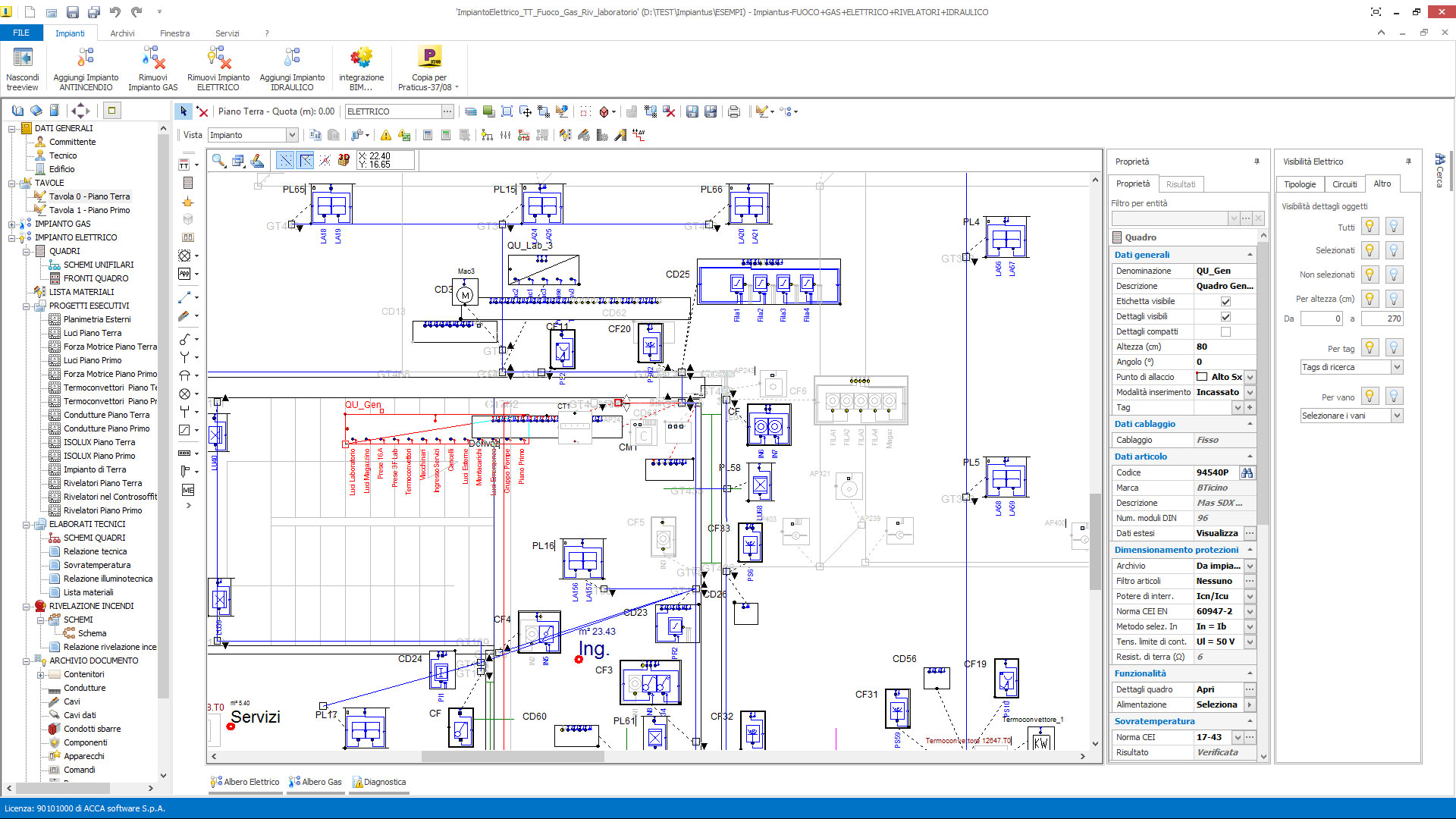
Task: Collapse Dati generali section
Action: [x=1250, y=255]
